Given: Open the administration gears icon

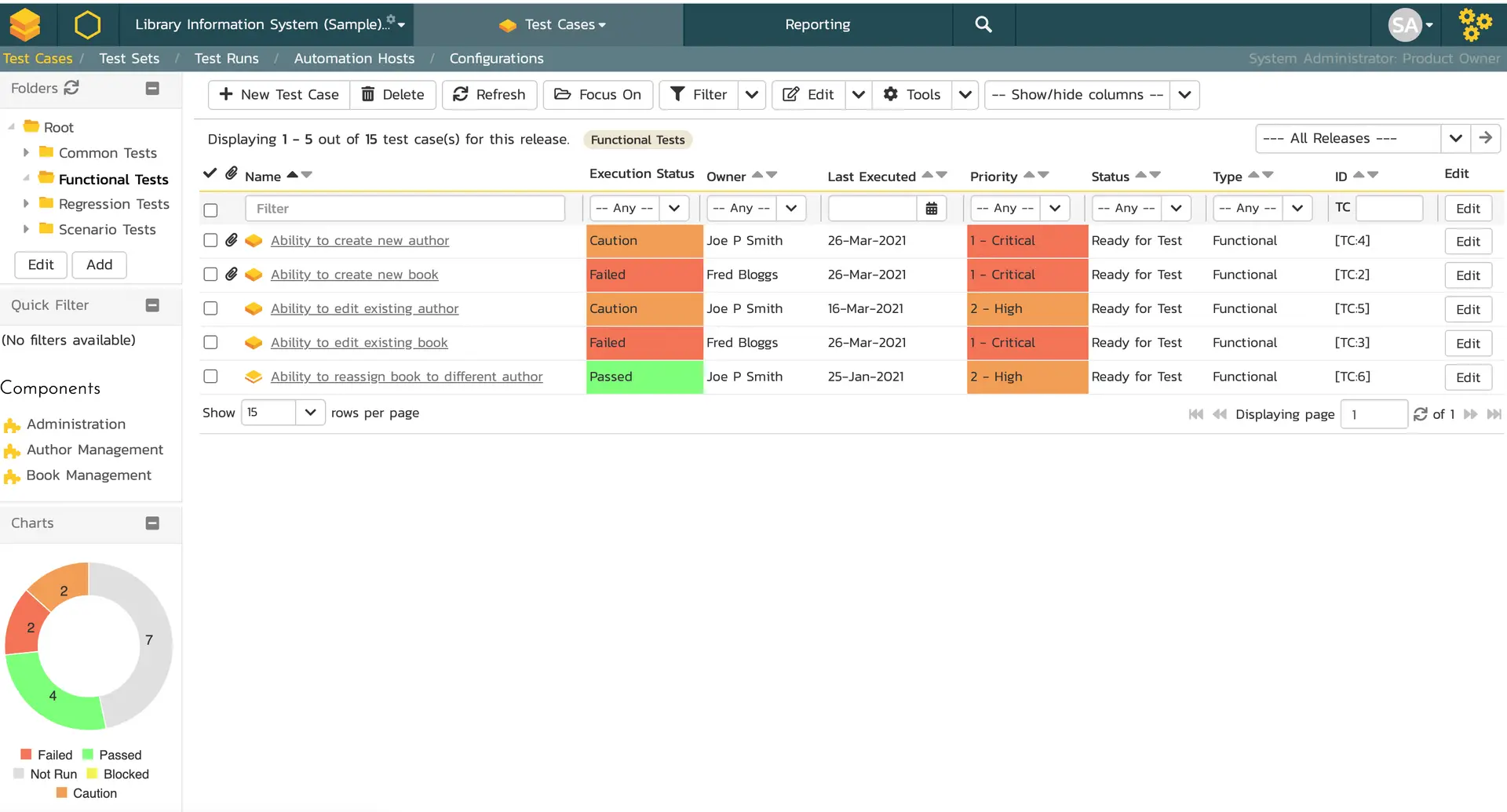Looking at the screenshot, I should (1475, 24).
